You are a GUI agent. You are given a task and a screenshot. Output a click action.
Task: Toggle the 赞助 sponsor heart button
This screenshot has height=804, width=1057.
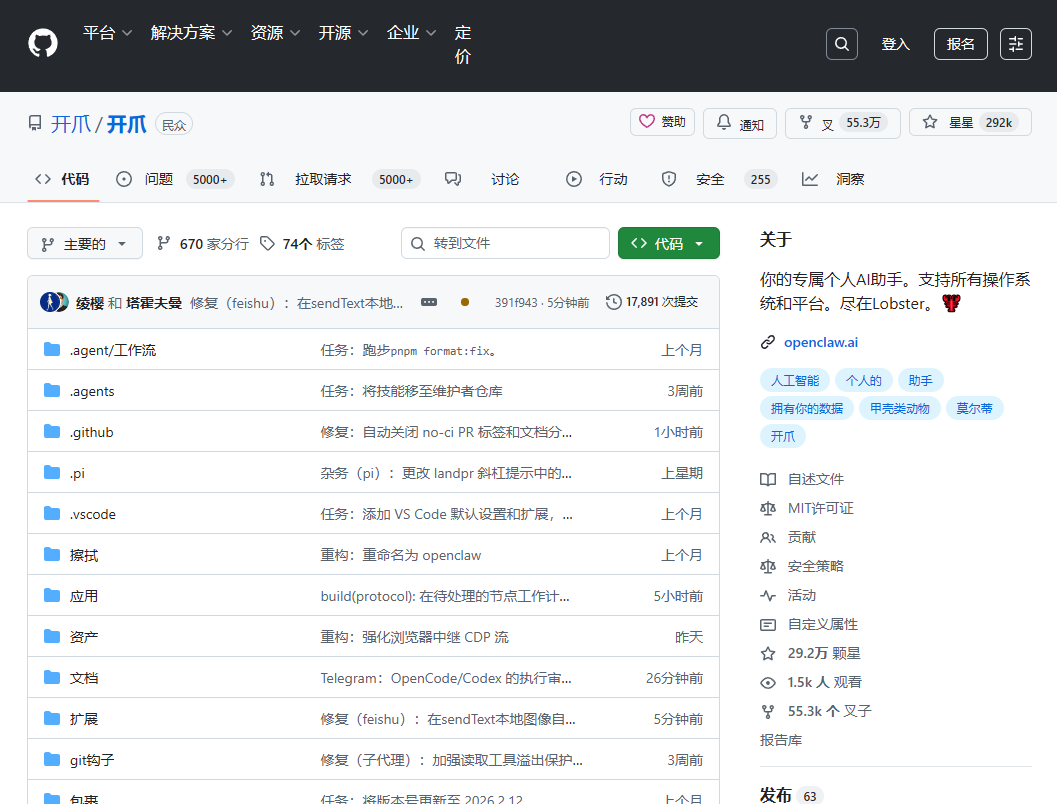click(662, 122)
